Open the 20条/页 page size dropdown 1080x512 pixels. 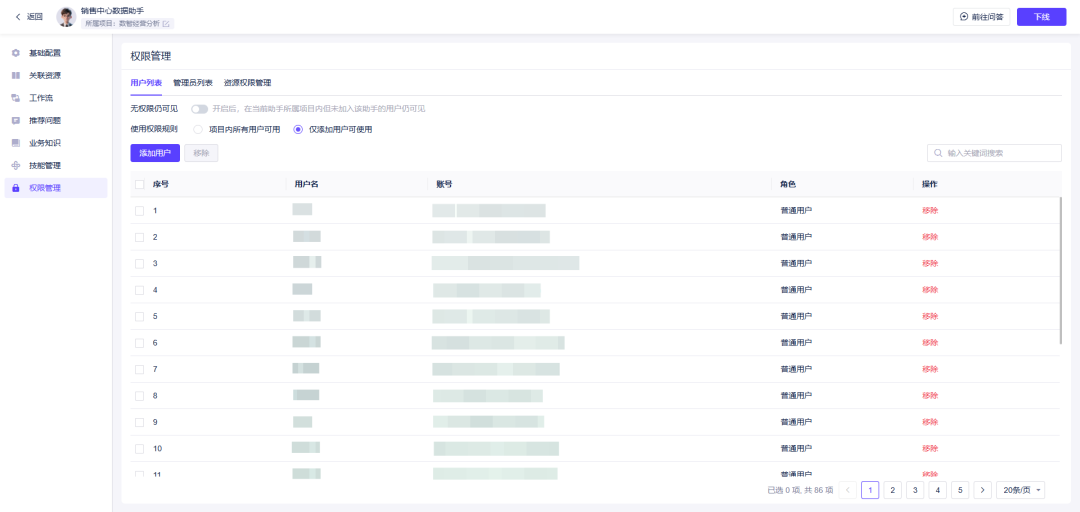point(1021,490)
